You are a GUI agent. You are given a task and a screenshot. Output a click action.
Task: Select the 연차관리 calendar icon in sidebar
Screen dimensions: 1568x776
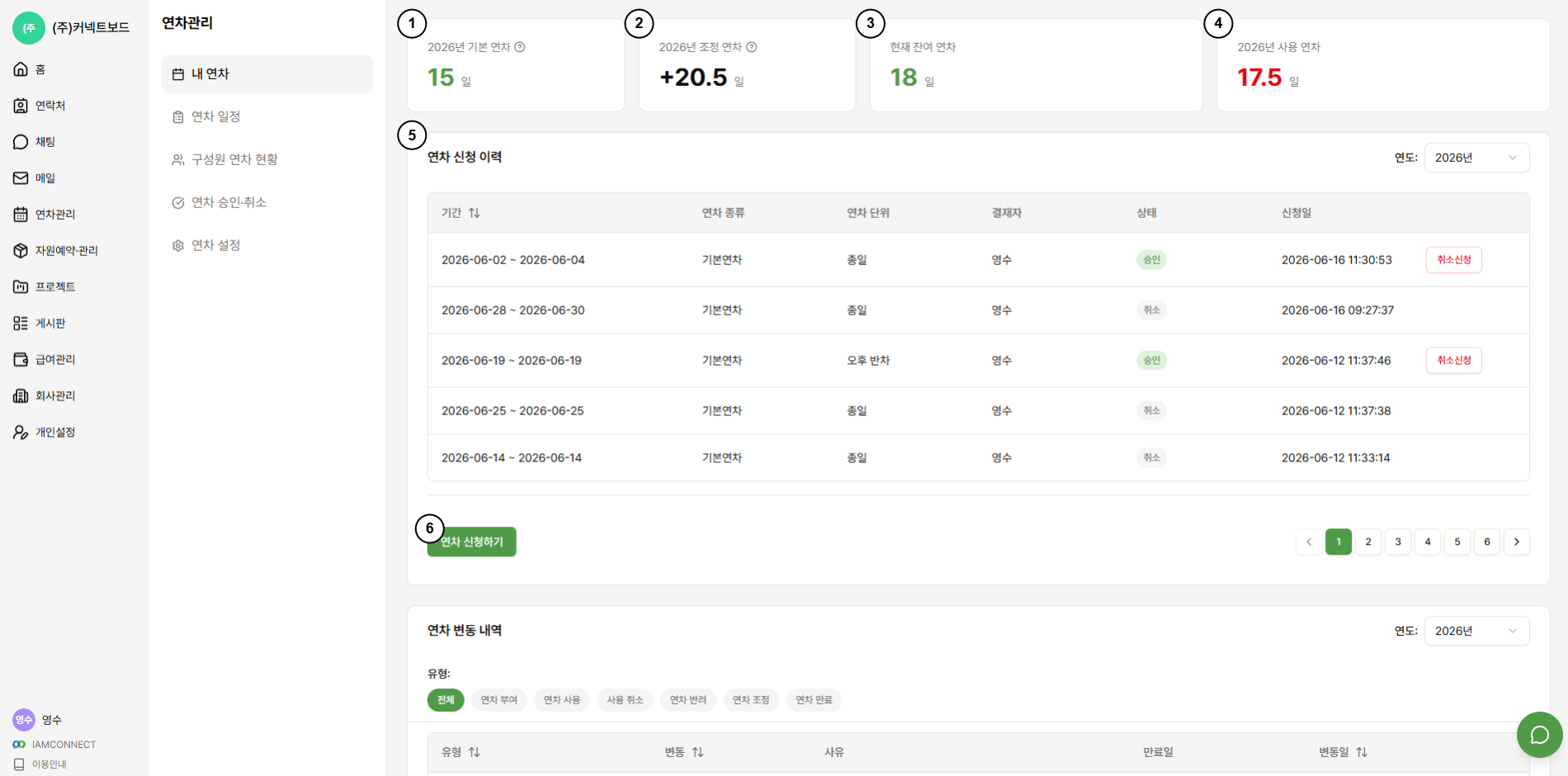point(21,215)
